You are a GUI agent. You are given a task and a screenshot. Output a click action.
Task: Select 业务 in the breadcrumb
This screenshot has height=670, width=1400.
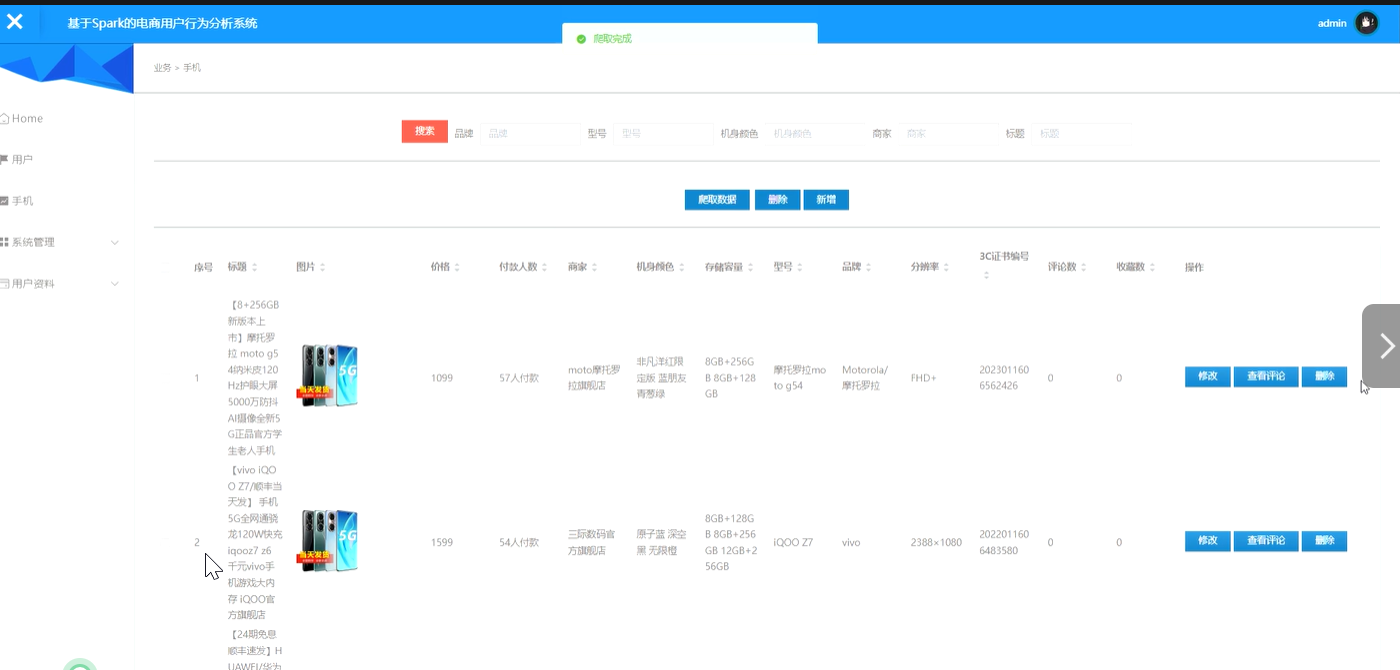(x=161, y=67)
